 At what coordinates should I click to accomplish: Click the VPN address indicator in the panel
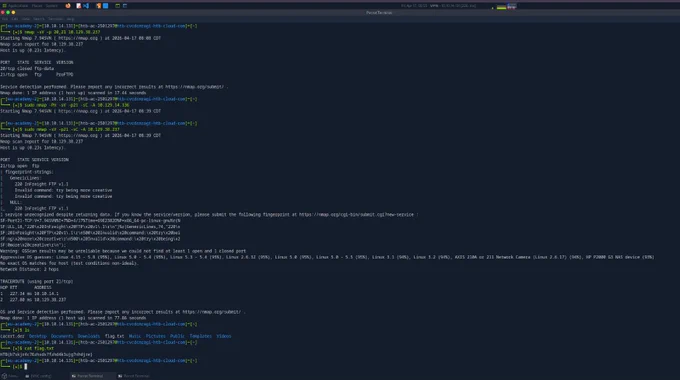click(x=453, y=6)
